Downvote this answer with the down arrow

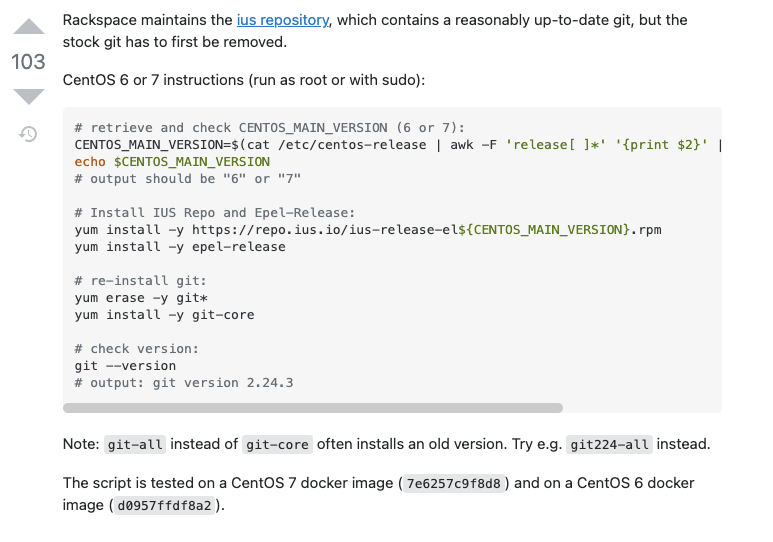(x=29, y=97)
